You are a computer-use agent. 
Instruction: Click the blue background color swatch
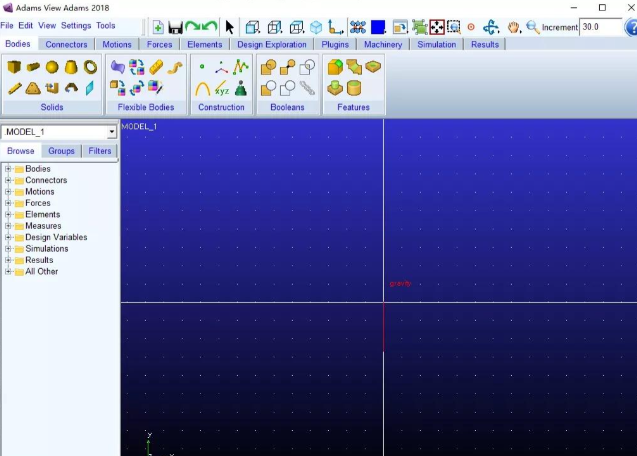[x=378, y=27]
